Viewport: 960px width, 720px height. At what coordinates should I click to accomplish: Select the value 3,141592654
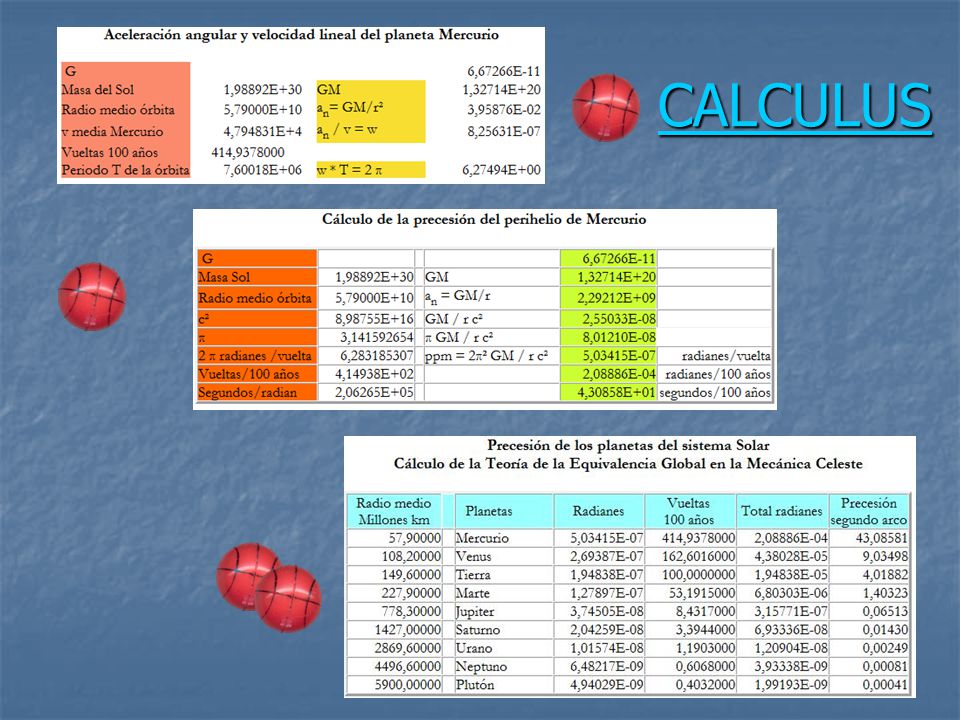pyautogui.click(x=377, y=337)
